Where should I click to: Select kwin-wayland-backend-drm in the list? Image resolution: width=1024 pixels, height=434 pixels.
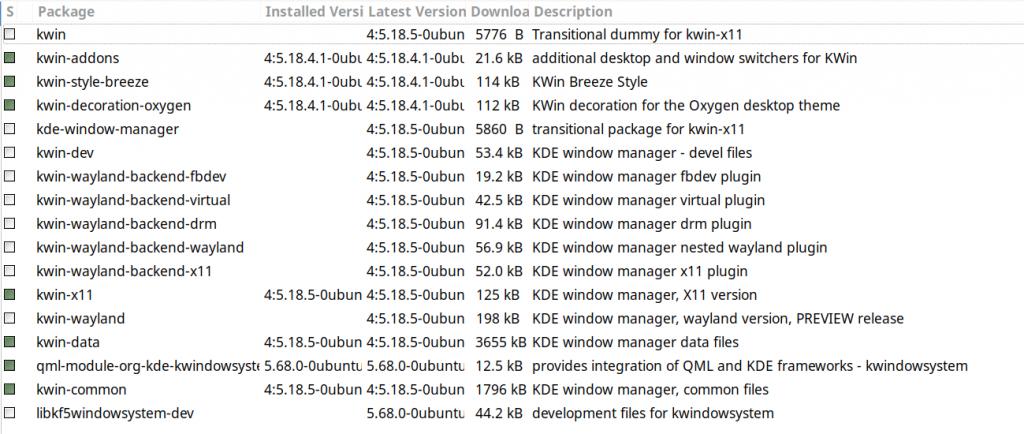126,224
